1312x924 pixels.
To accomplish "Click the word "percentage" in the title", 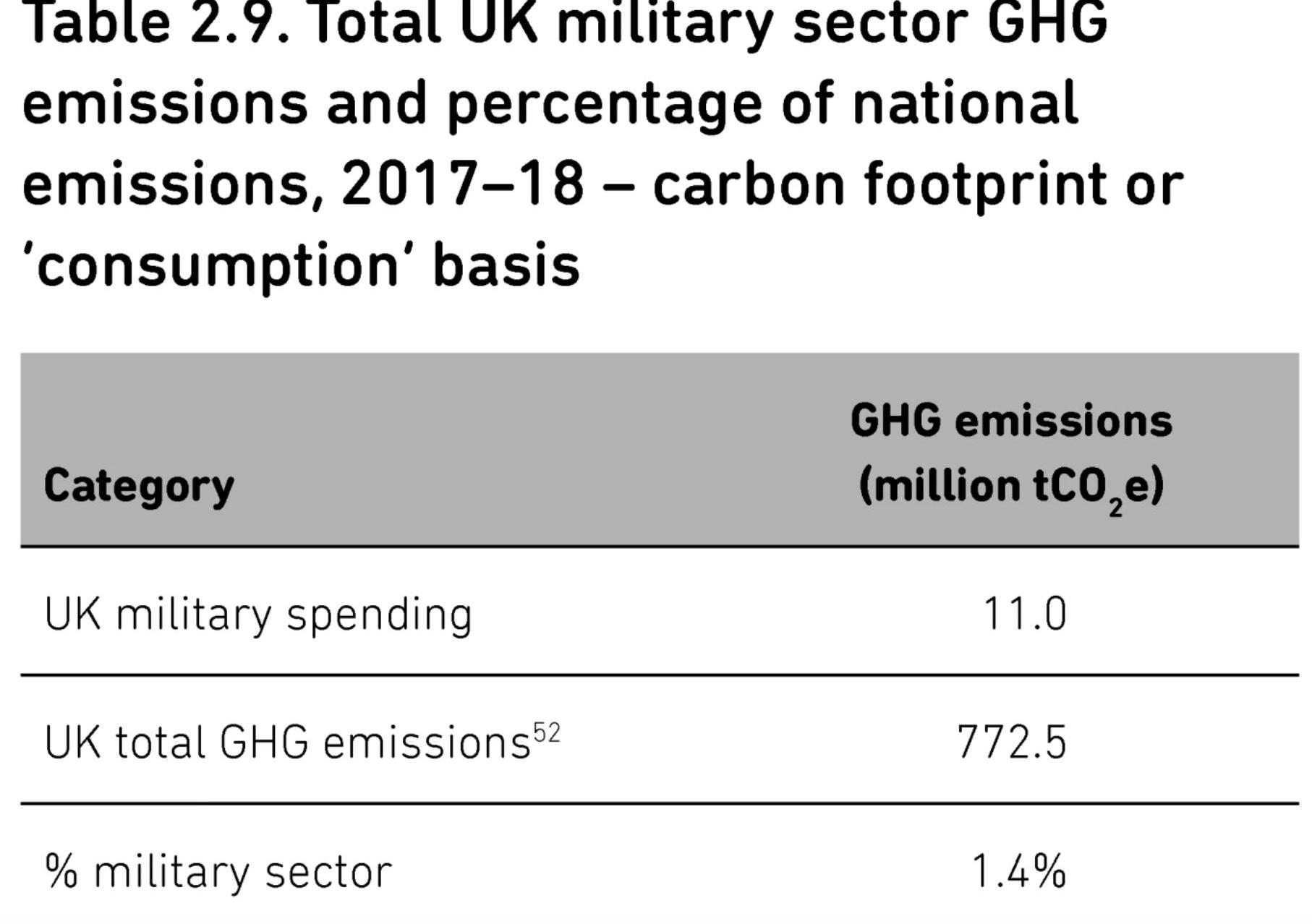I will (604, 103).
